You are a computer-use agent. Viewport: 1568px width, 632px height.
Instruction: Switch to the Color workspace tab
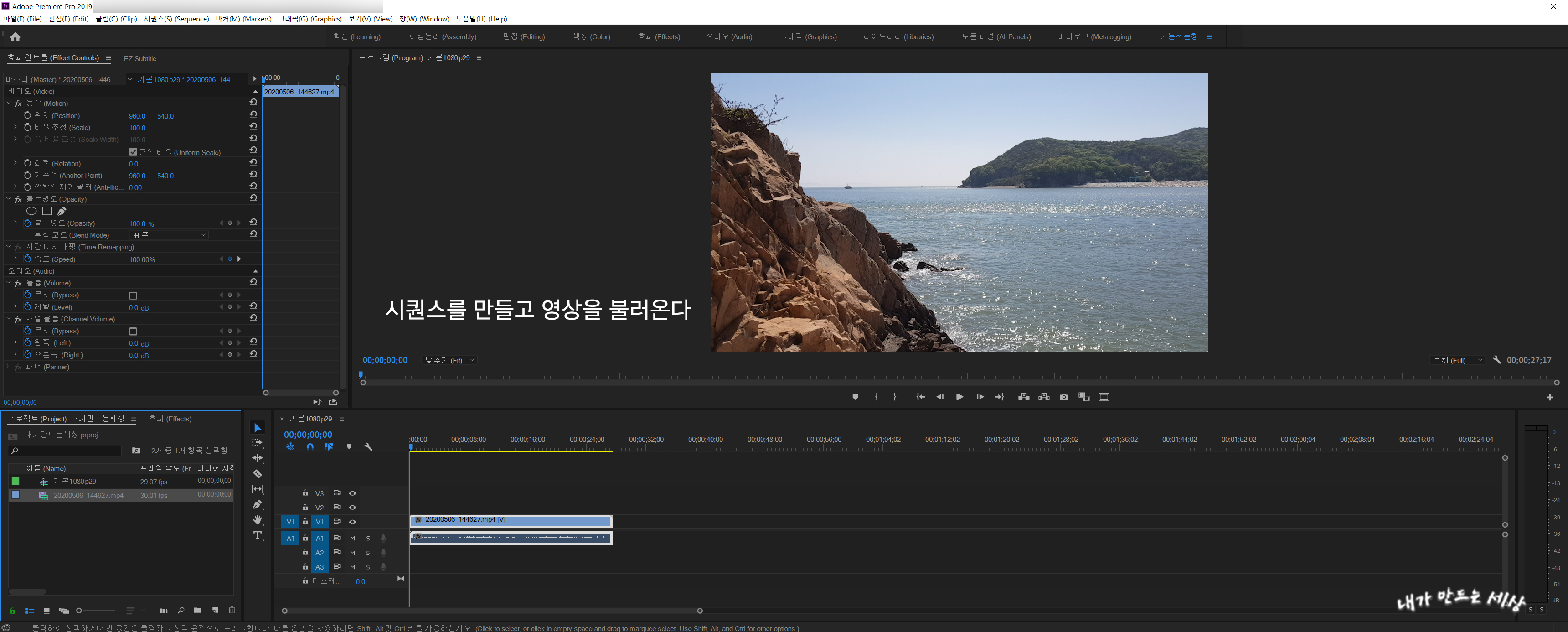[591, 36]
